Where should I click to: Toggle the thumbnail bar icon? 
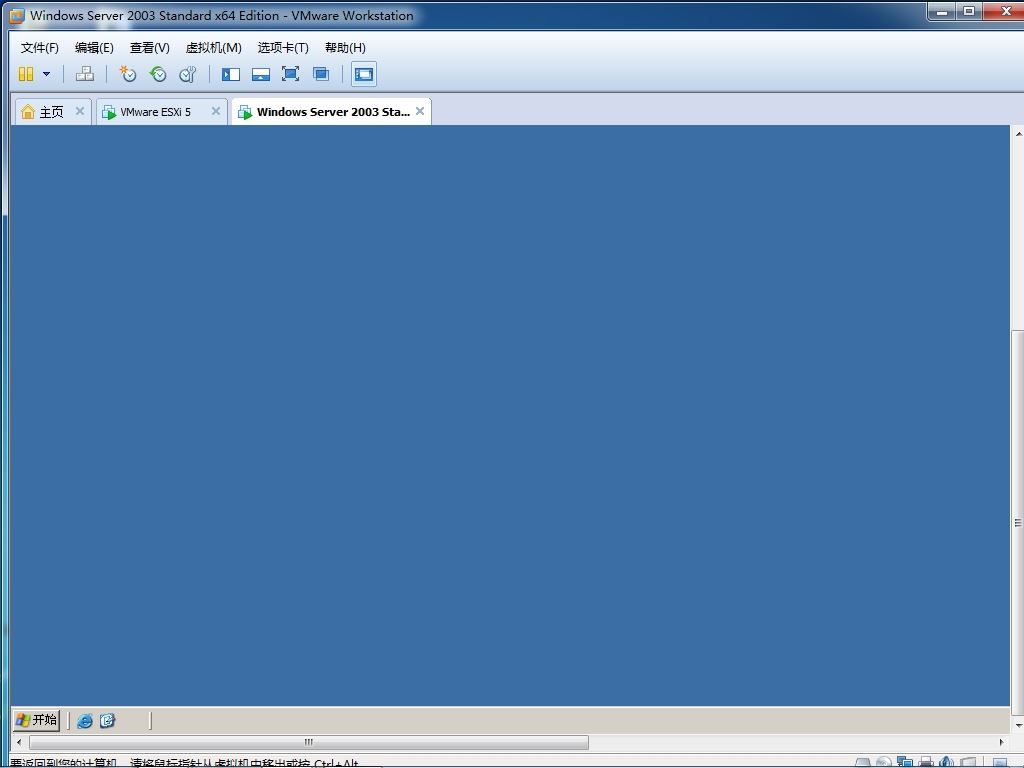(x=261, y=74)
